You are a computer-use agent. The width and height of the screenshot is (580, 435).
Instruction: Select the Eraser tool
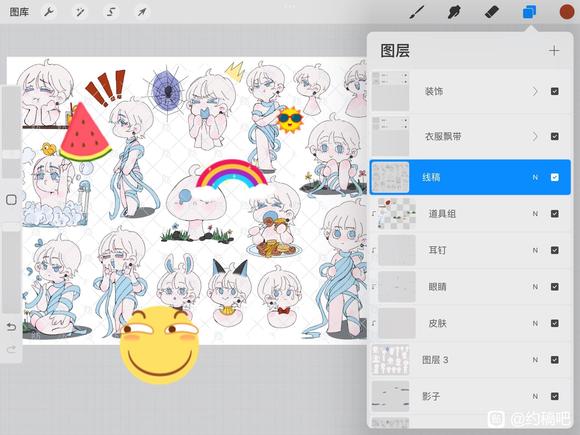(492, 12)
